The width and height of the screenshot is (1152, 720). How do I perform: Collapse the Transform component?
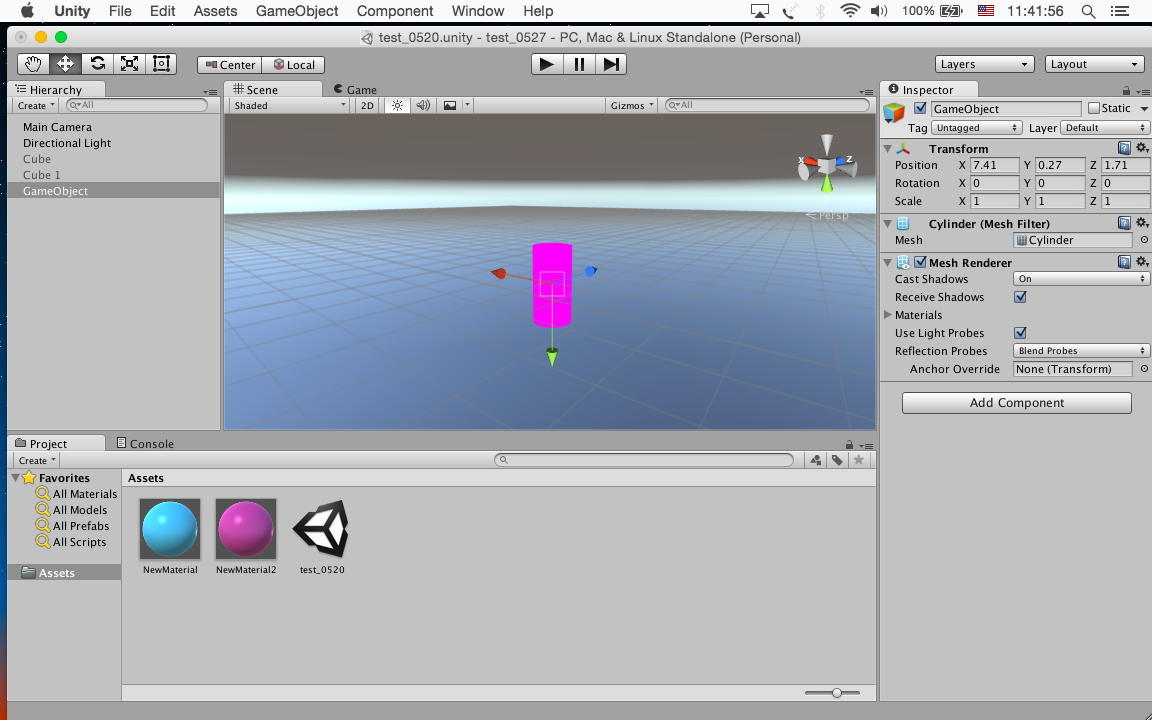888,148
